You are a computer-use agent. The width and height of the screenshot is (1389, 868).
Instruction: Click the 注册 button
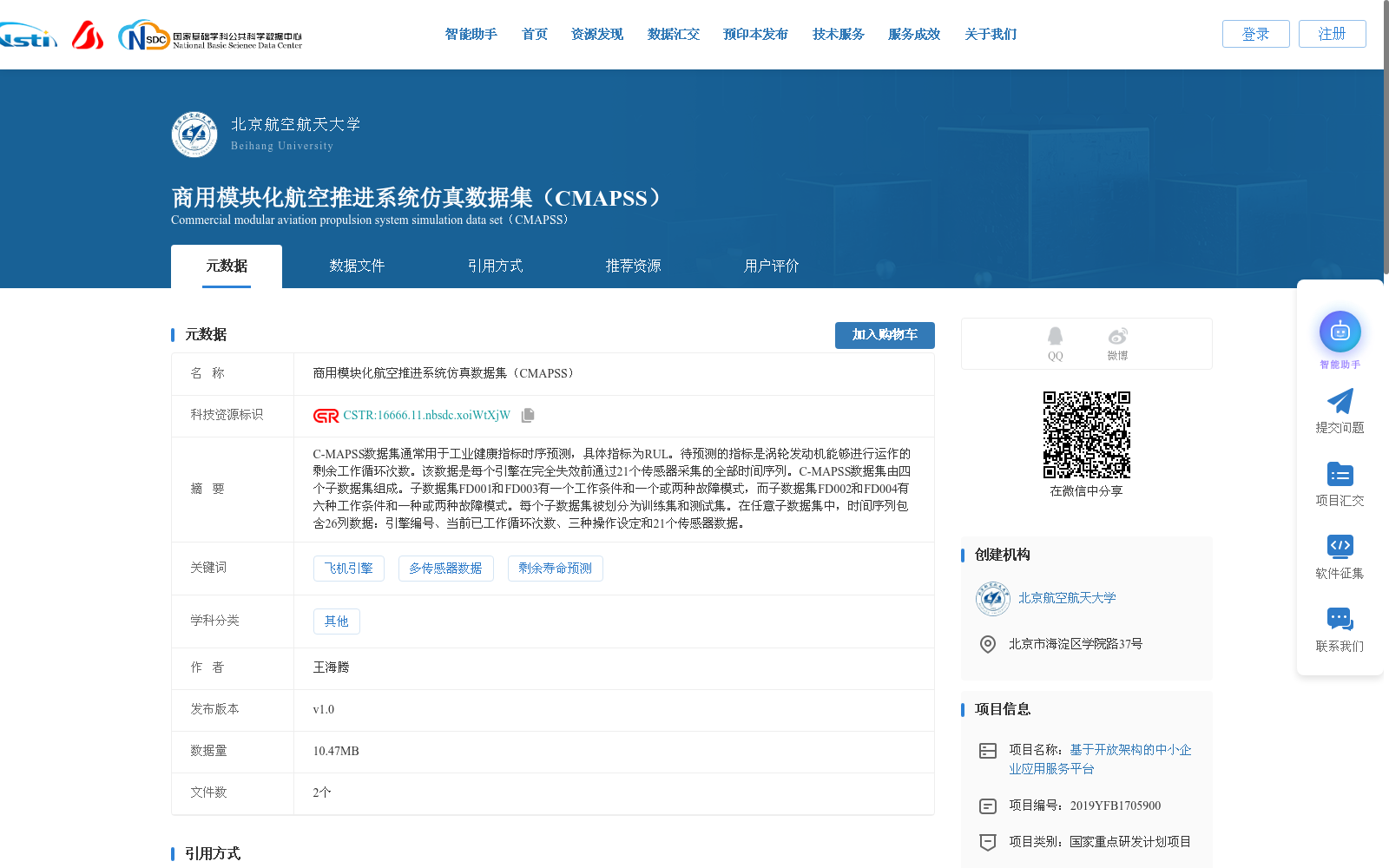point(1333,34)
